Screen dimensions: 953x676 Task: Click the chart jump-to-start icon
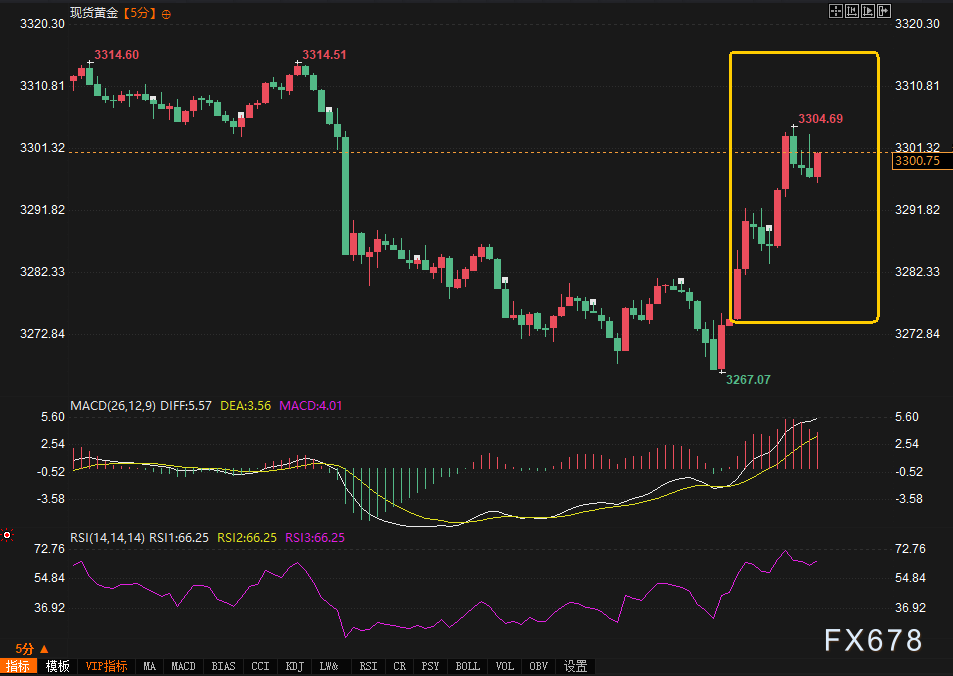pyautogui.click(x=852, y=12)
